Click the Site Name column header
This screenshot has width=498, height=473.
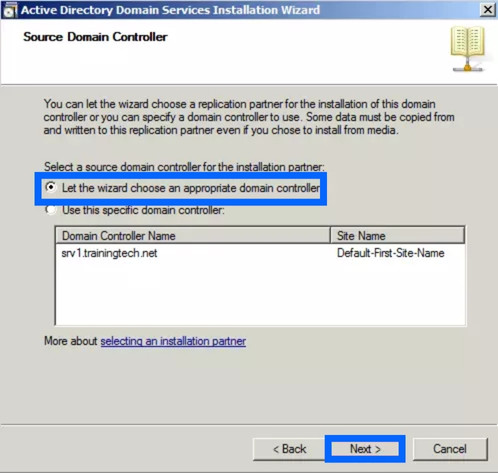click(397, 236)
